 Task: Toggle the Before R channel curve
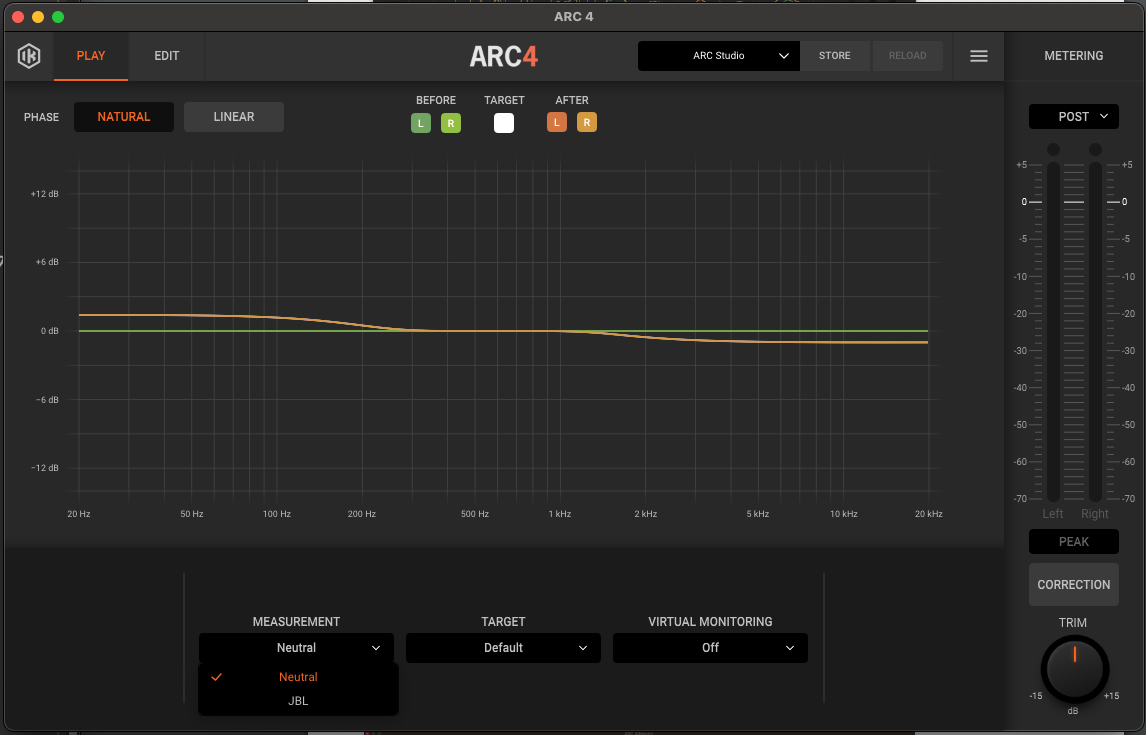click(x=451, y=123)
